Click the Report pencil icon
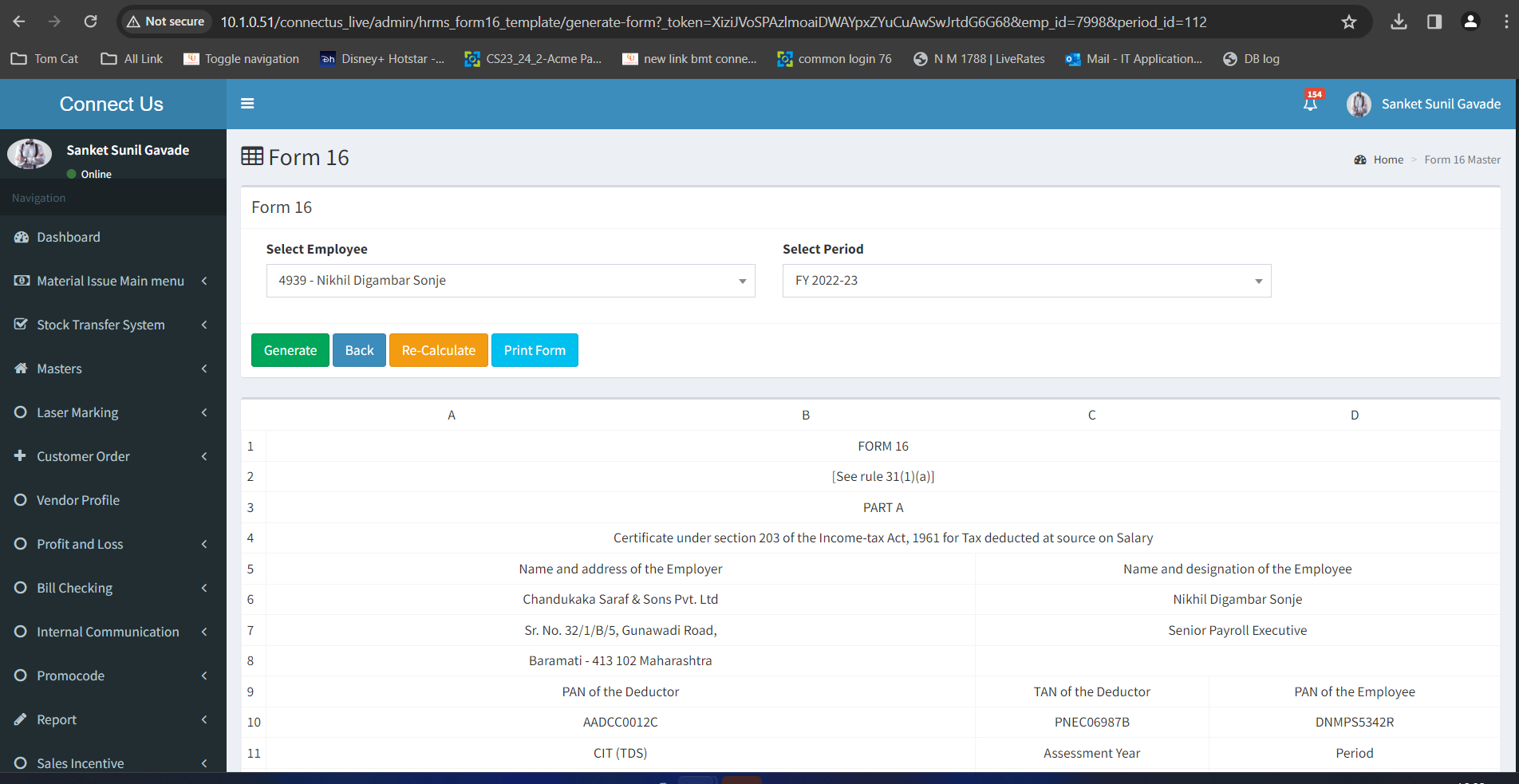1519x784 pixels. [22, 719]
